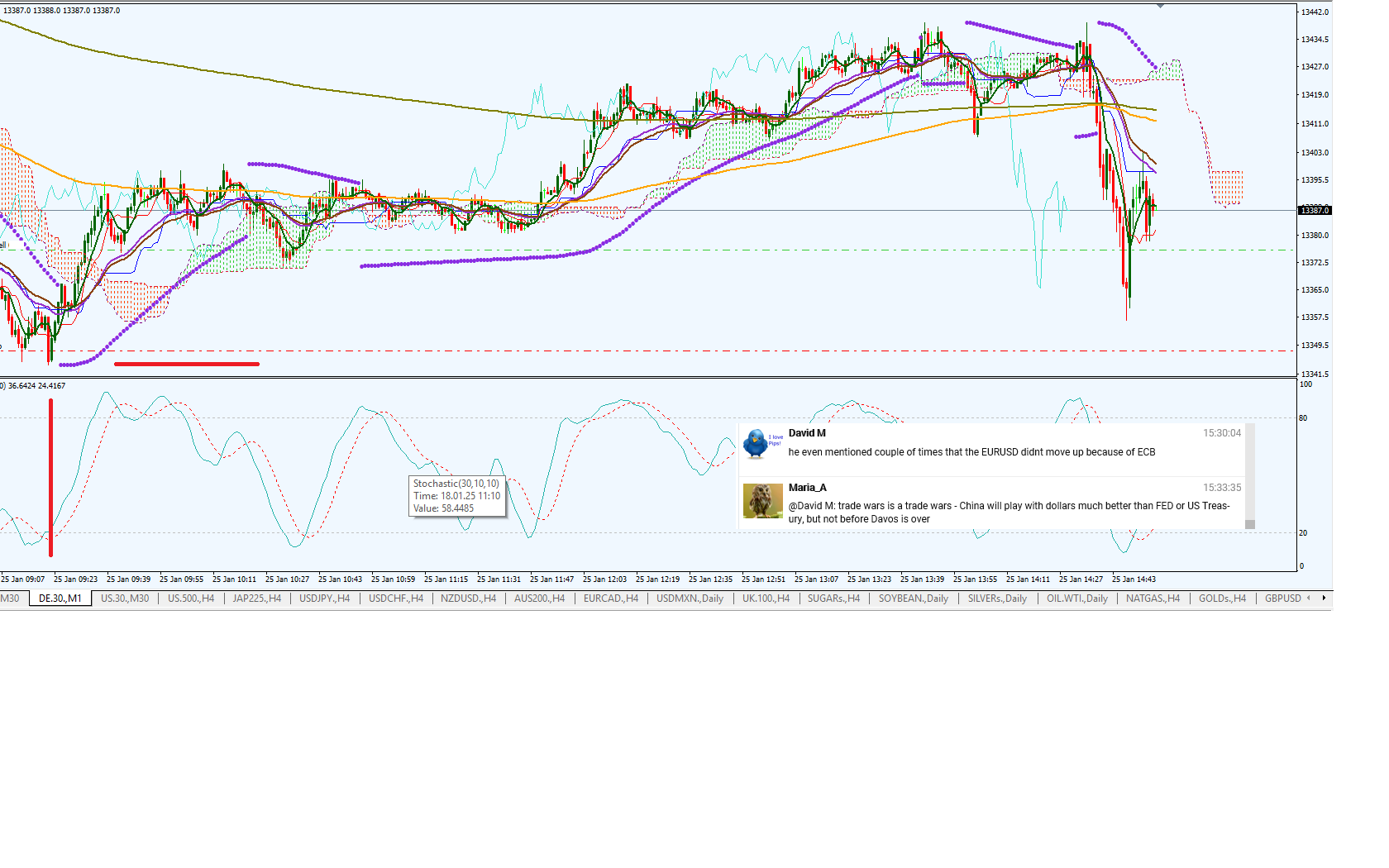Click the Stochastic(30,10,10) tooltip
The width and height of the screenshot is (1389, 868).
pos(457,496)
